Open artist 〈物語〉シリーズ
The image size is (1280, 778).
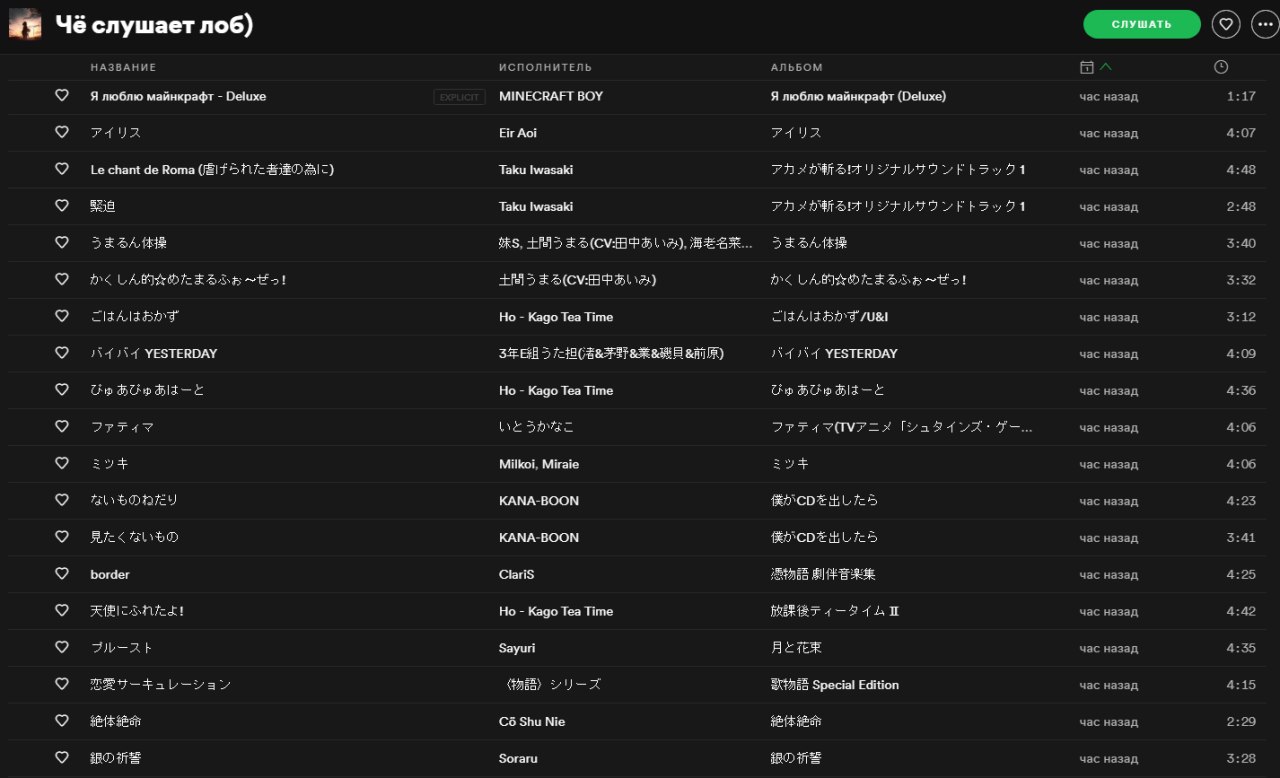[550, 685]
